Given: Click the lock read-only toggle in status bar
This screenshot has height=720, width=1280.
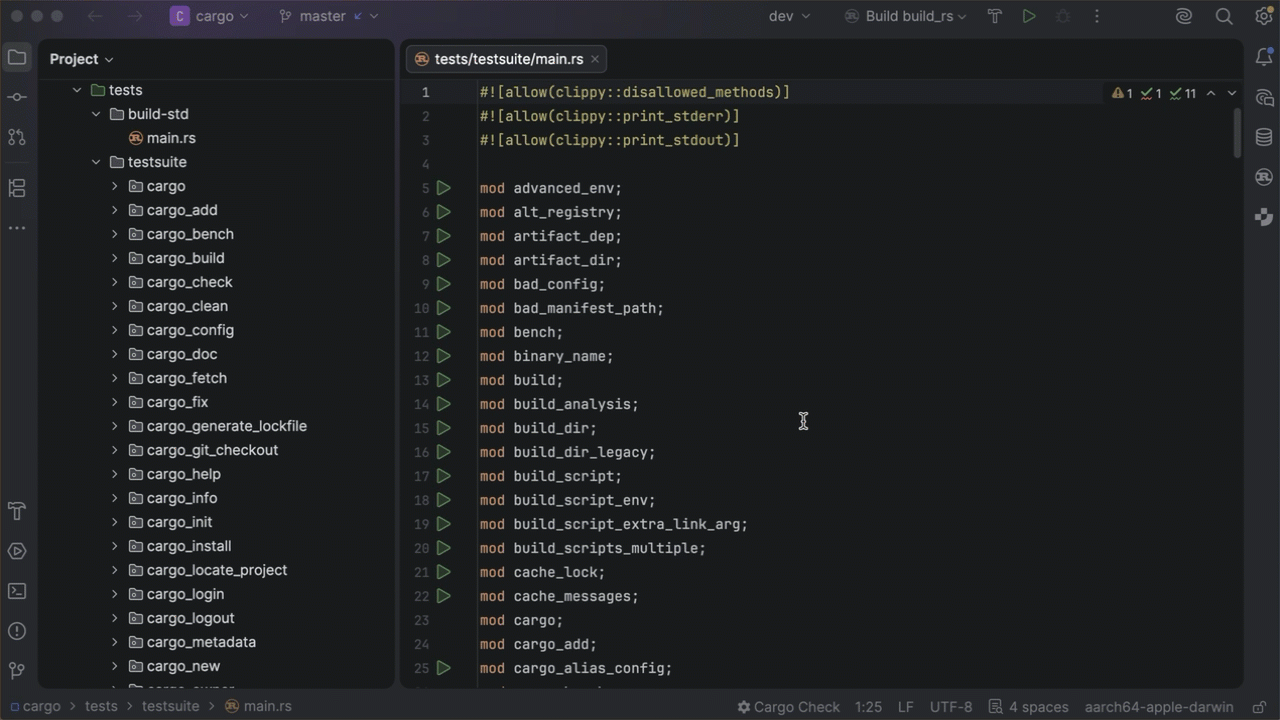Looking at the screenshot, I should [x=1261, y=706].
